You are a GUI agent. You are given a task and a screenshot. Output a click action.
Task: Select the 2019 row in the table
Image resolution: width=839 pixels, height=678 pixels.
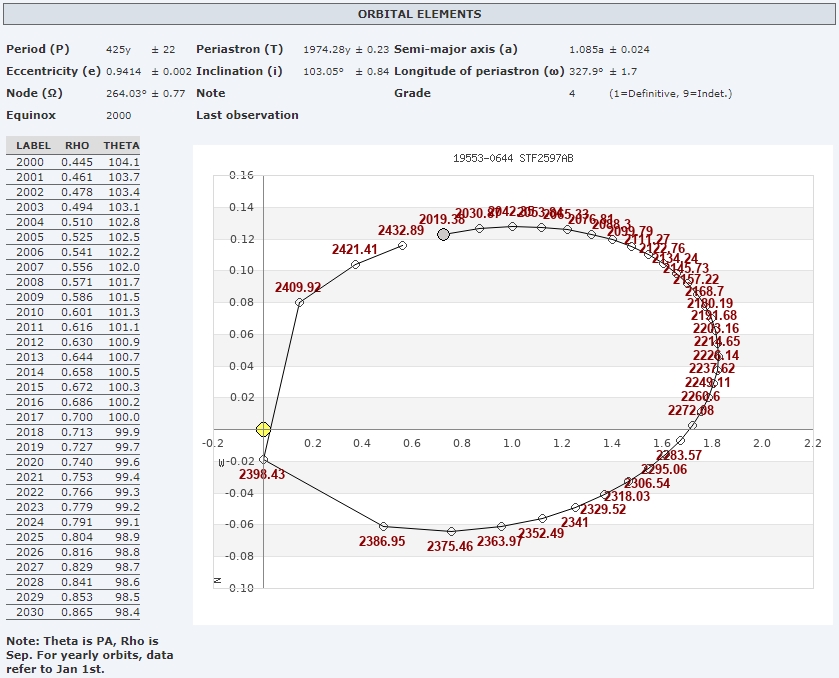pyautogui.click(x=73, y=447)
